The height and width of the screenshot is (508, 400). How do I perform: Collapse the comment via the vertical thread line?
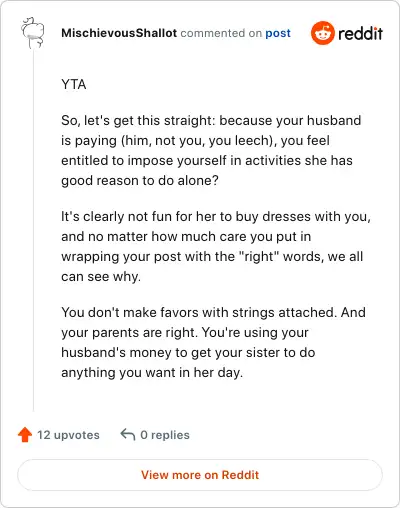coord(33,230)
